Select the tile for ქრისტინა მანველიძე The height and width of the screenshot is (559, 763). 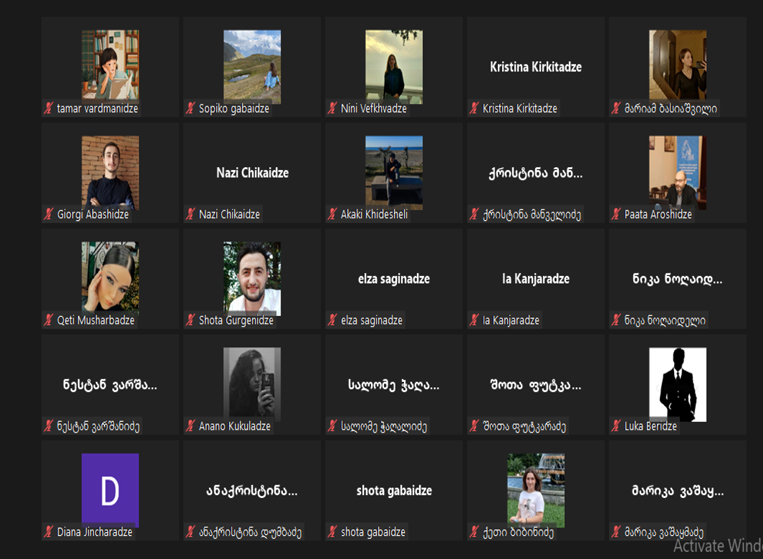[x=536, y=174]
